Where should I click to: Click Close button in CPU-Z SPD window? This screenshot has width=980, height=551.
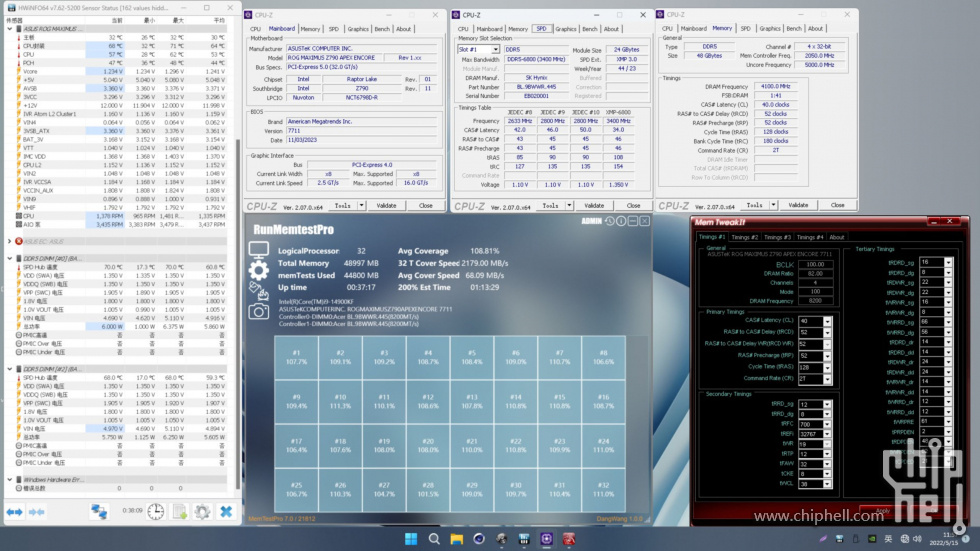click(x=633, y=206)
